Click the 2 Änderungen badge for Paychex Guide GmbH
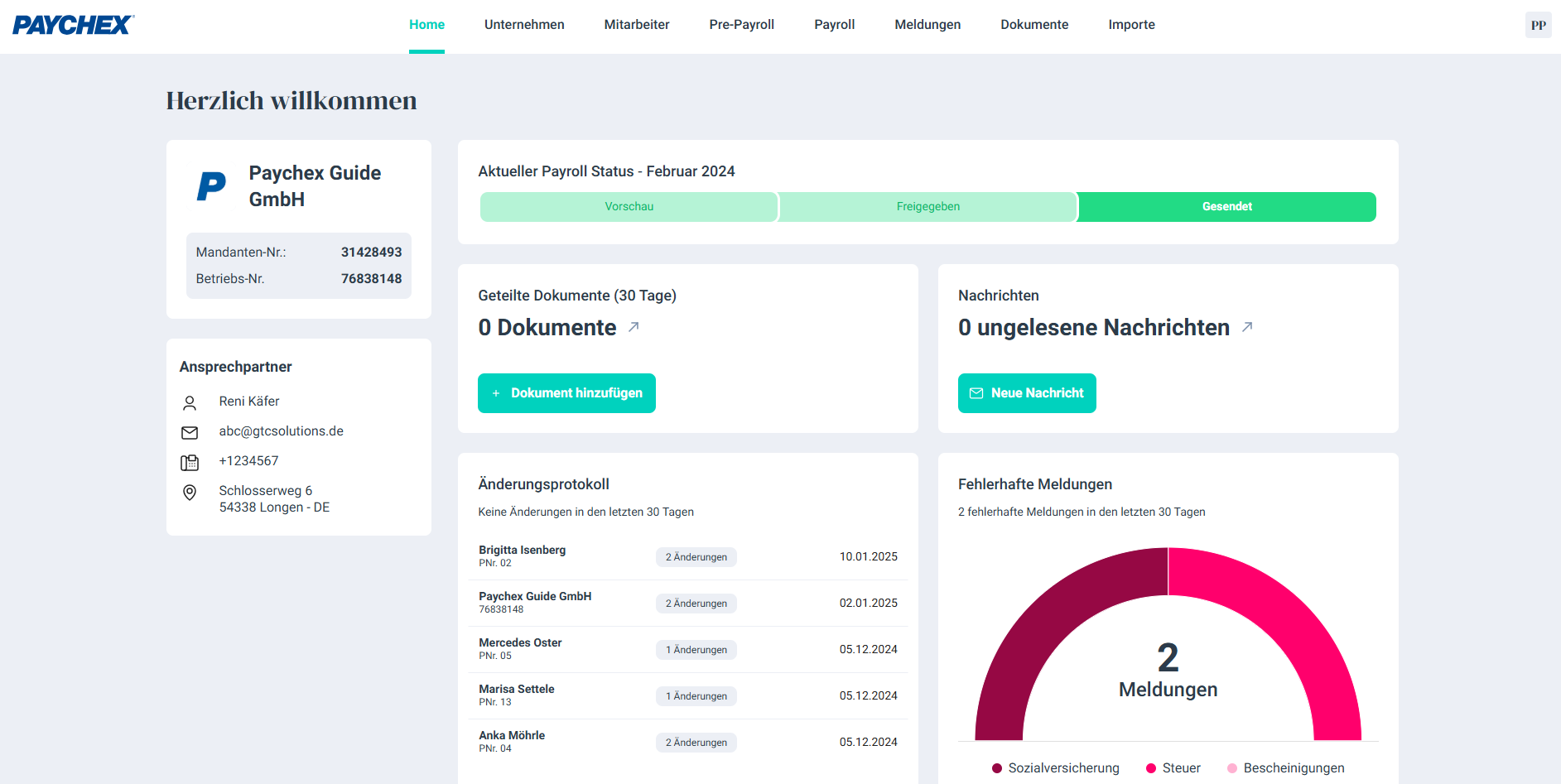The image size is (1561, 784). (x=696, y=604)
